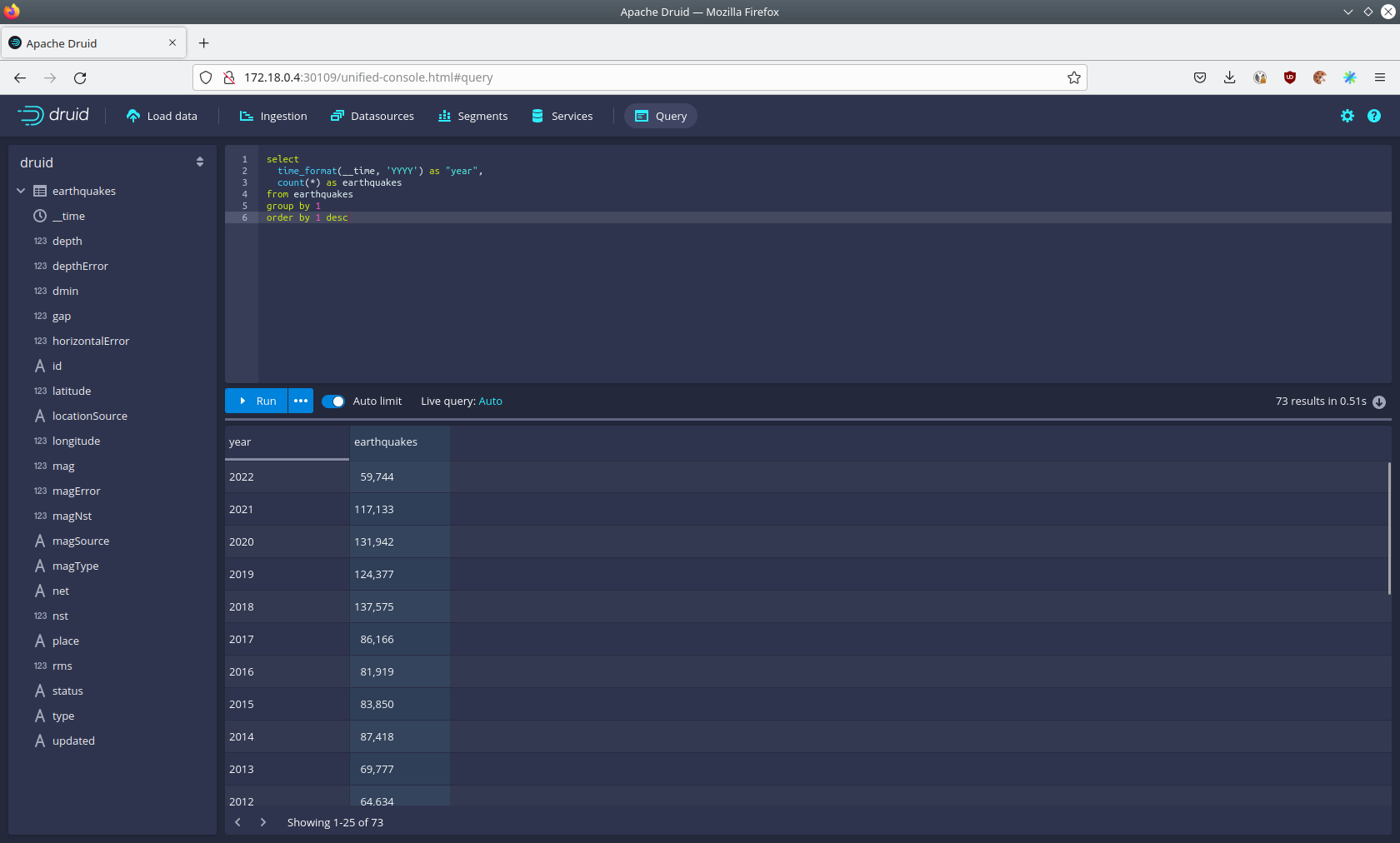Screen dimensions: 1400x843
Task: Switch to the Segments view
Action: coord(472,116)
